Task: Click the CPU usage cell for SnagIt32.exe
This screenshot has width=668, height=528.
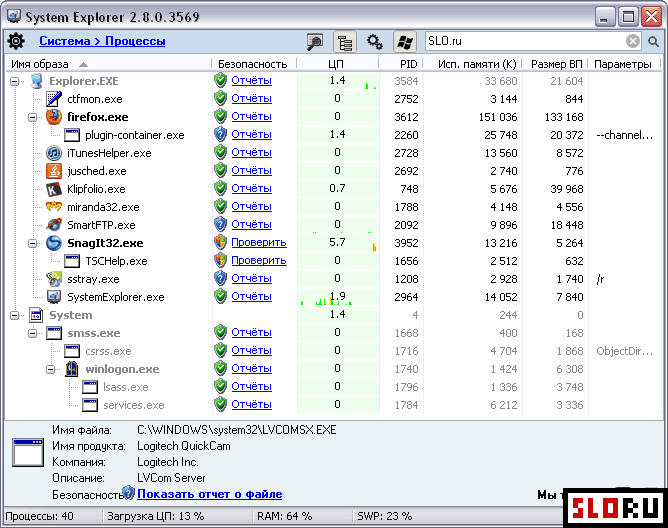Action: (337, 242)
